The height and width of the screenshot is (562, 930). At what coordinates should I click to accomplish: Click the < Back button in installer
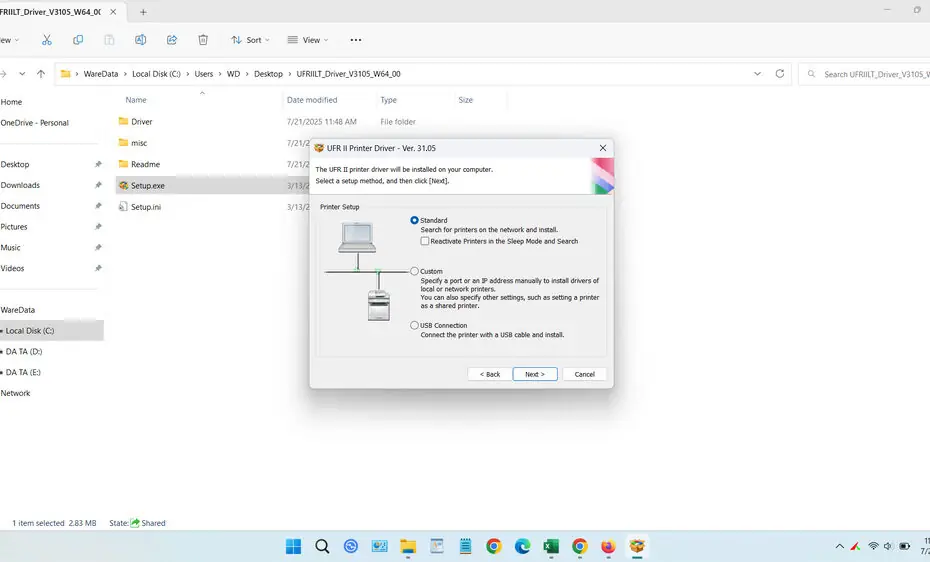point(490,374)
